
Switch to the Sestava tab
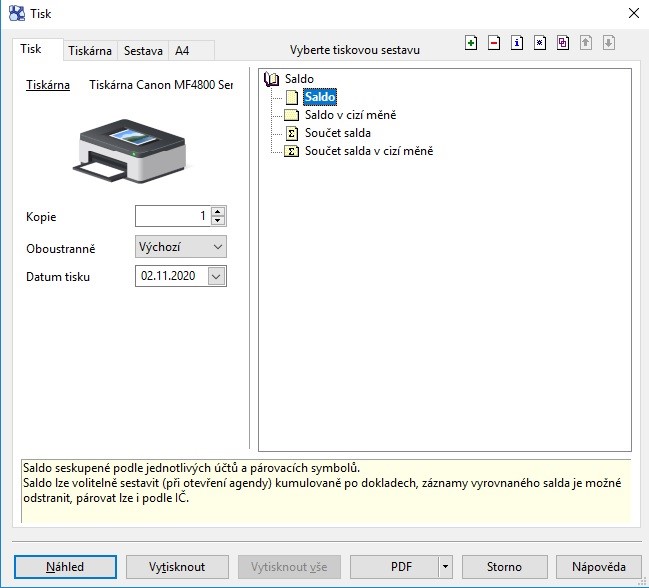click(143, 50)
